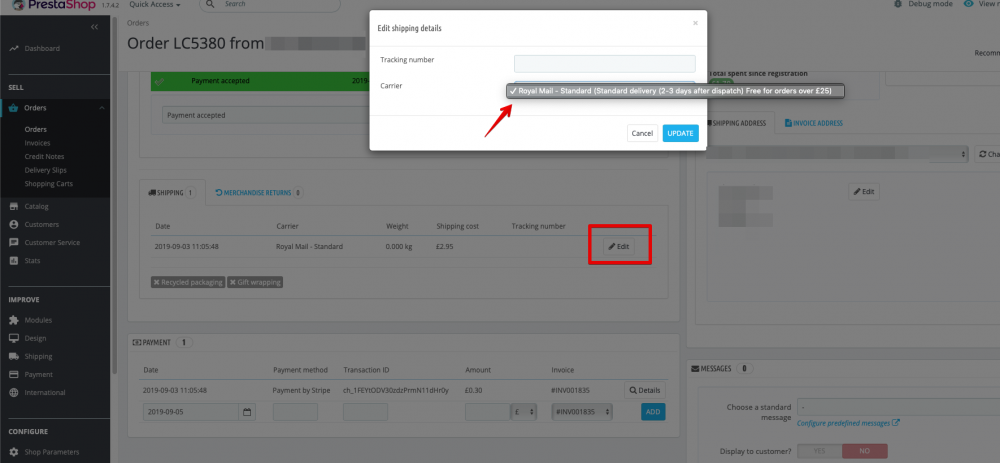
Task: Click Edit in the Royal Mail shipping row
Action: click(619, 246)
